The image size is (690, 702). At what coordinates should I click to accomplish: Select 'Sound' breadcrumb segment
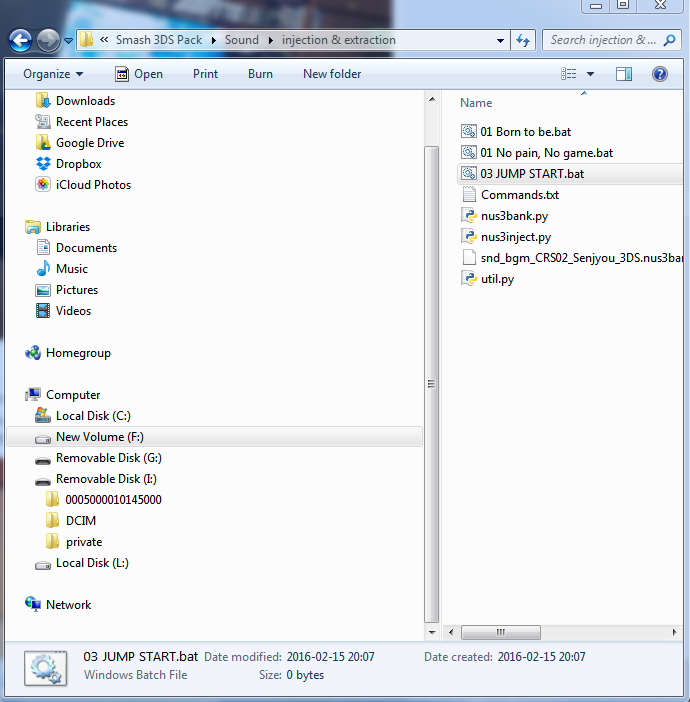[242, 40]
